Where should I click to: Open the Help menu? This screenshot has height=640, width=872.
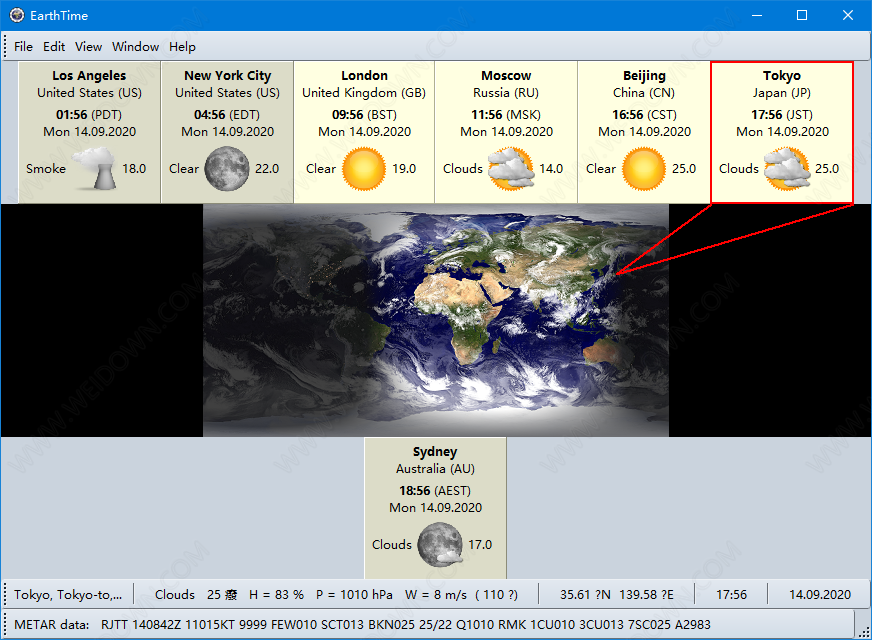click(x=182, y=47)
